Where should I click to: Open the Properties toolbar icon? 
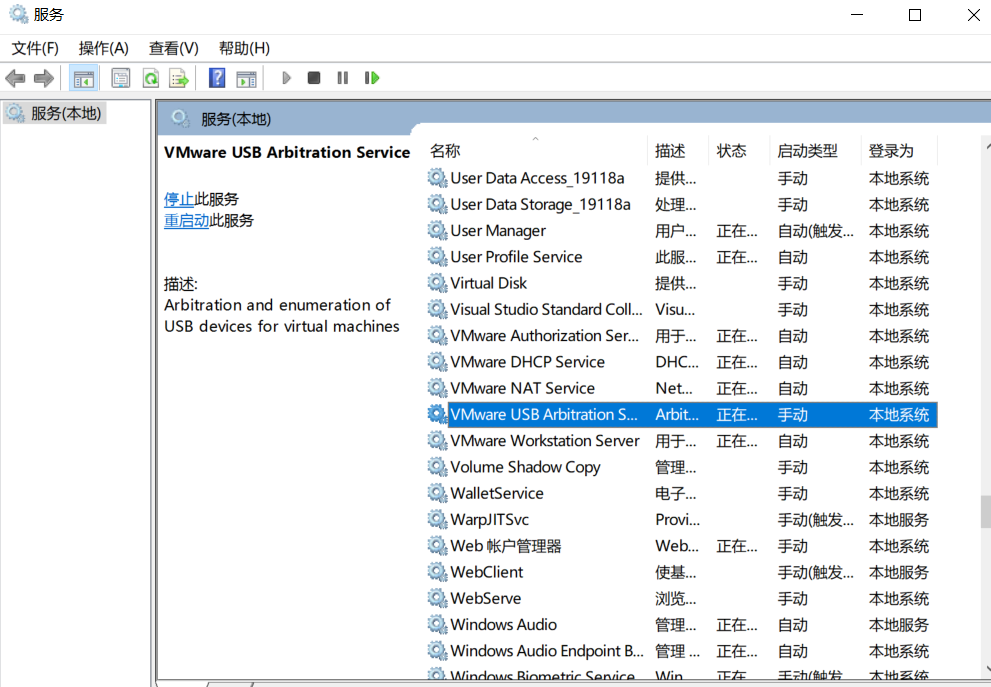pos(120,78)
